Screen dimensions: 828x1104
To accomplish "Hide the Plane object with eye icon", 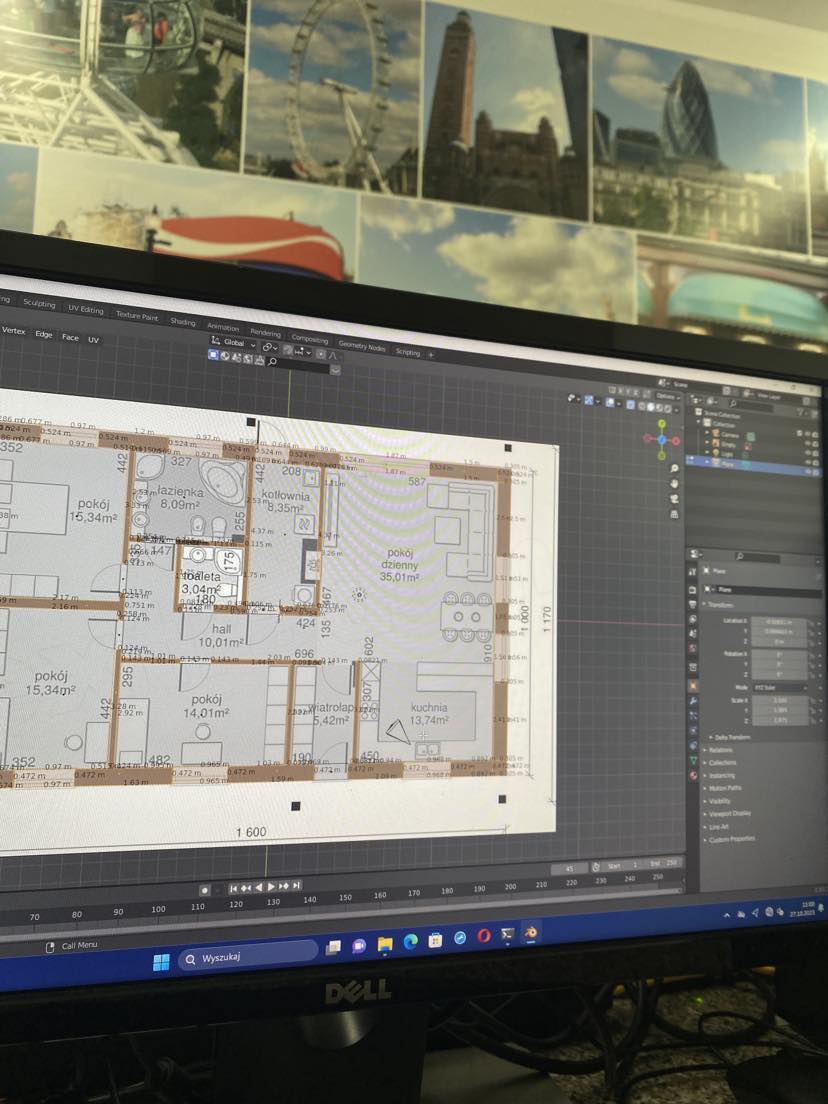I will click(808, 472).
